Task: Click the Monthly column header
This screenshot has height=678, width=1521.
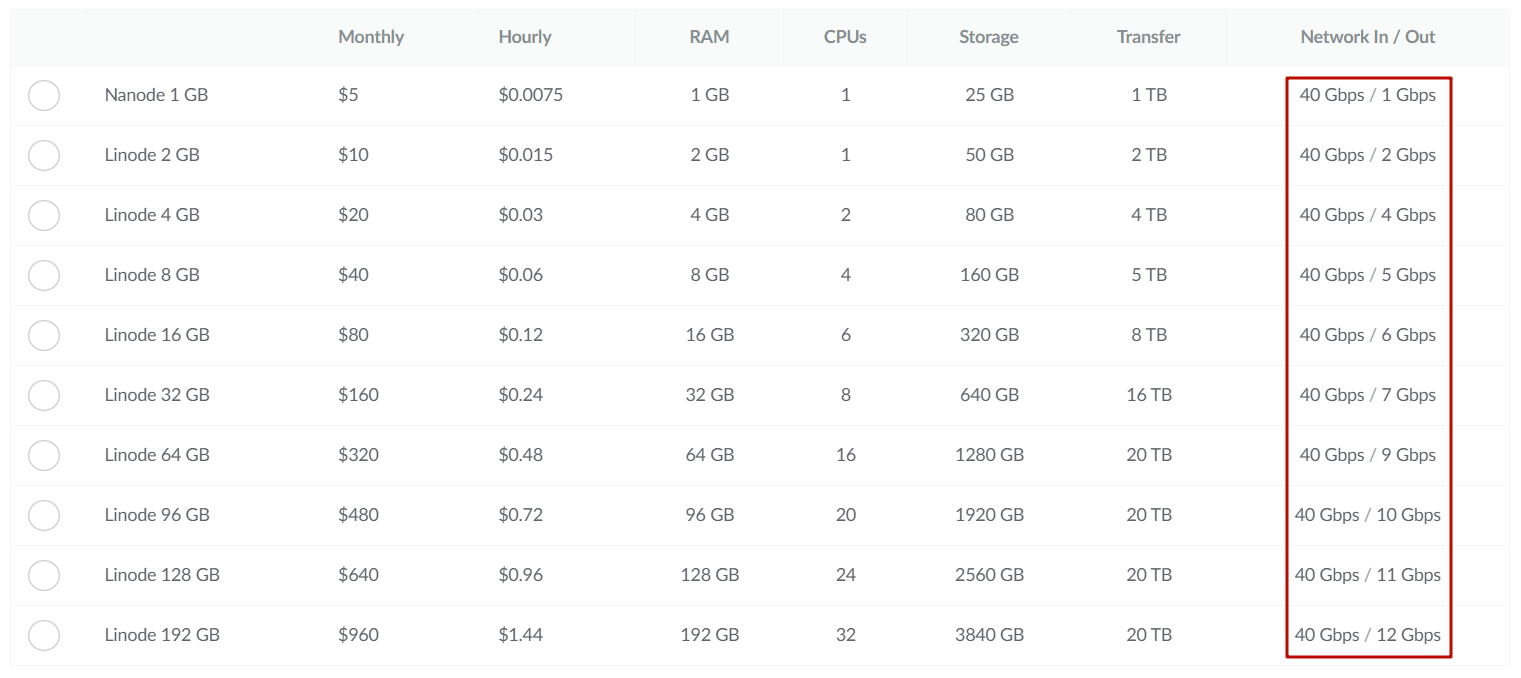Action: tap(371, 37)
